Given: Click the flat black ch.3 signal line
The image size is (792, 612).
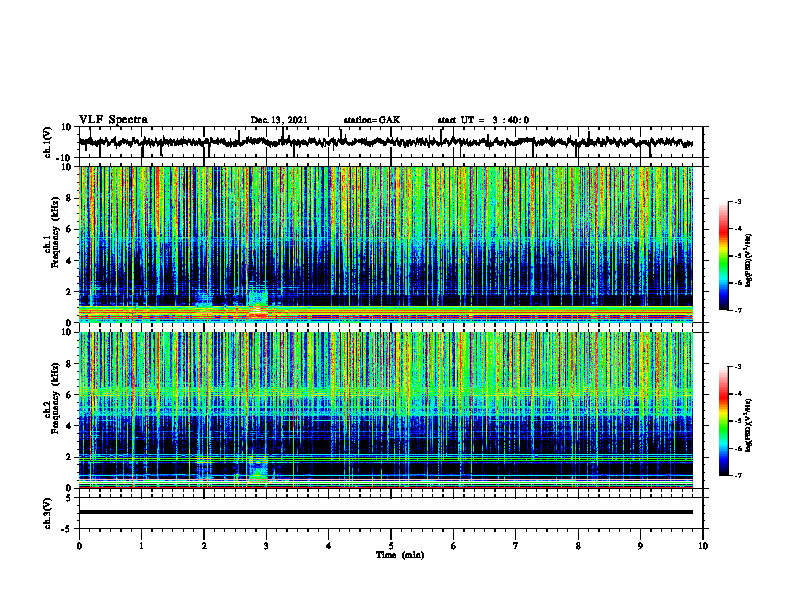Looking at the screenshot, I should tap(385, 512).
